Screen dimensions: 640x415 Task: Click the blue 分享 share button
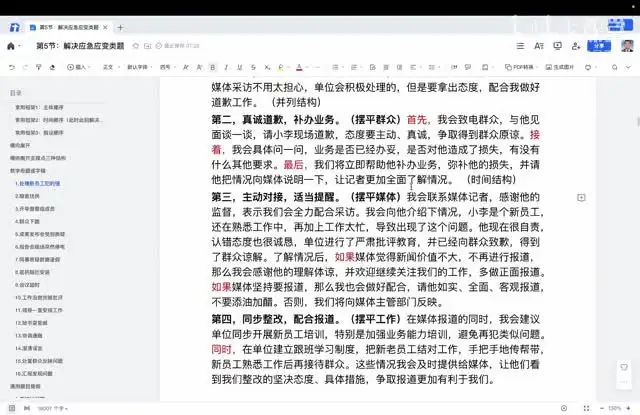(599, 45)
